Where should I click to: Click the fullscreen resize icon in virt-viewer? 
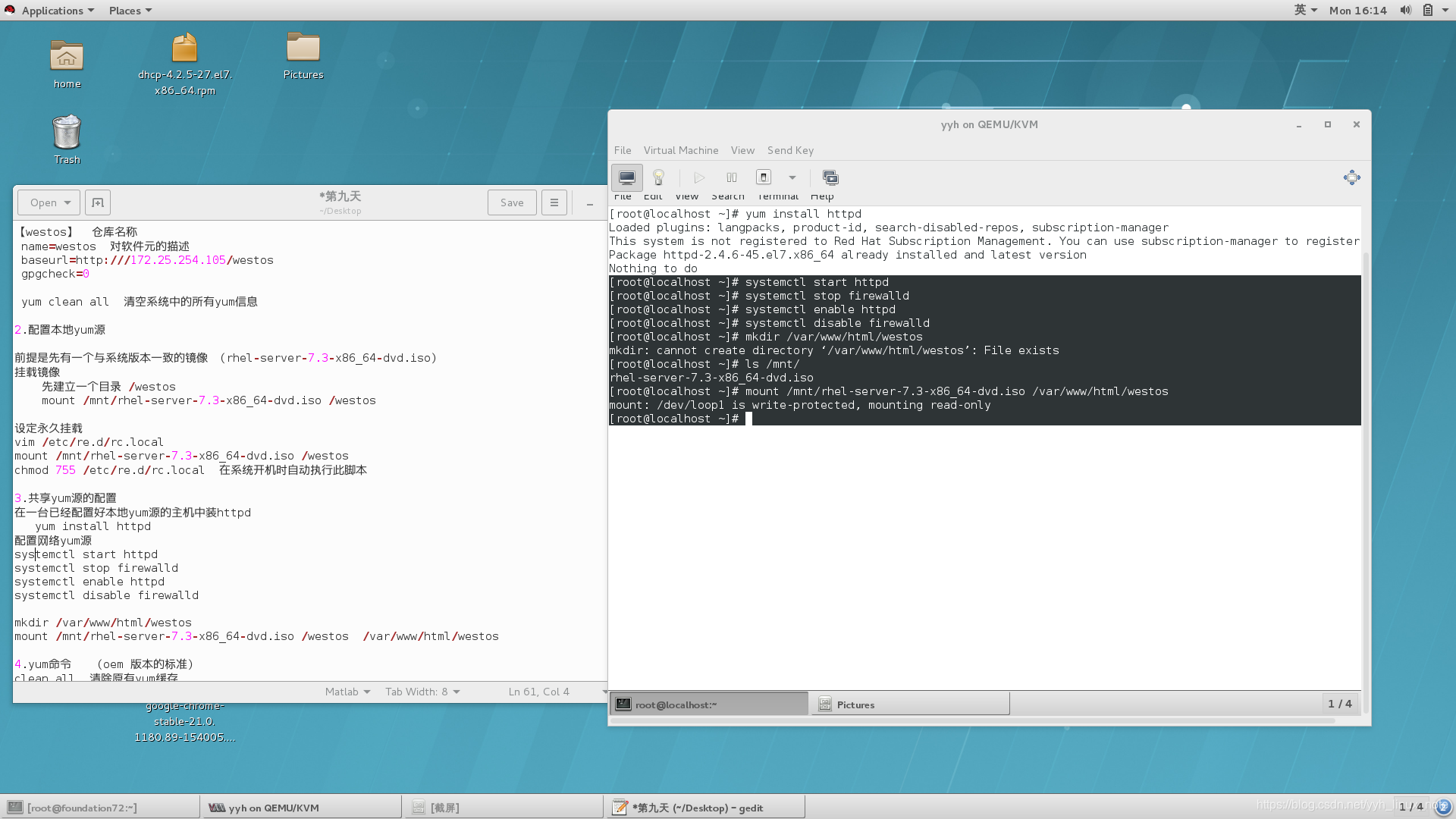point(1351,177)
